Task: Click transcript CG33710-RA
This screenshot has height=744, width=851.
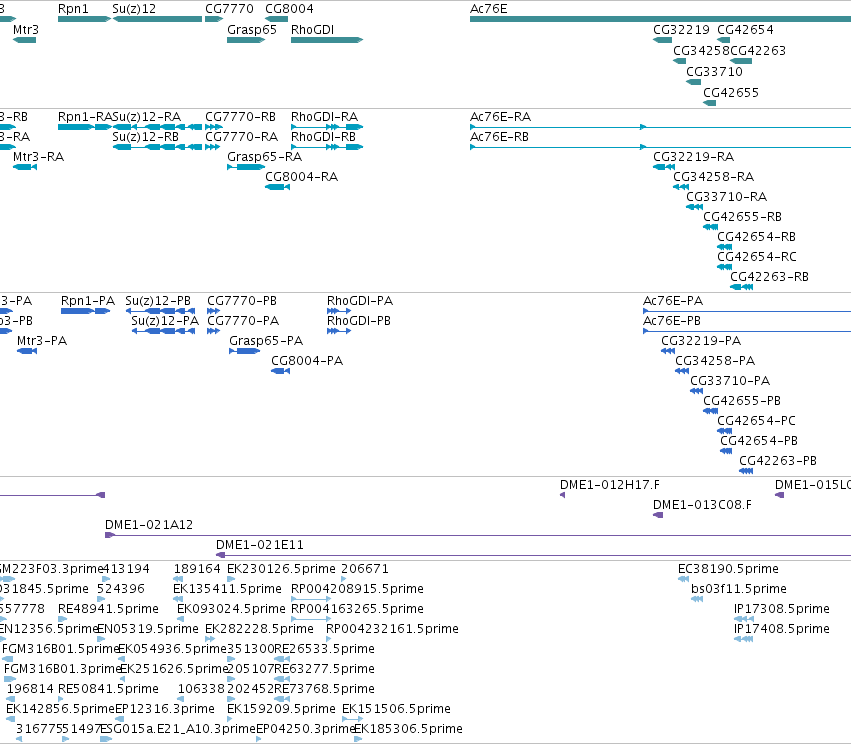Action: point(727,197)
